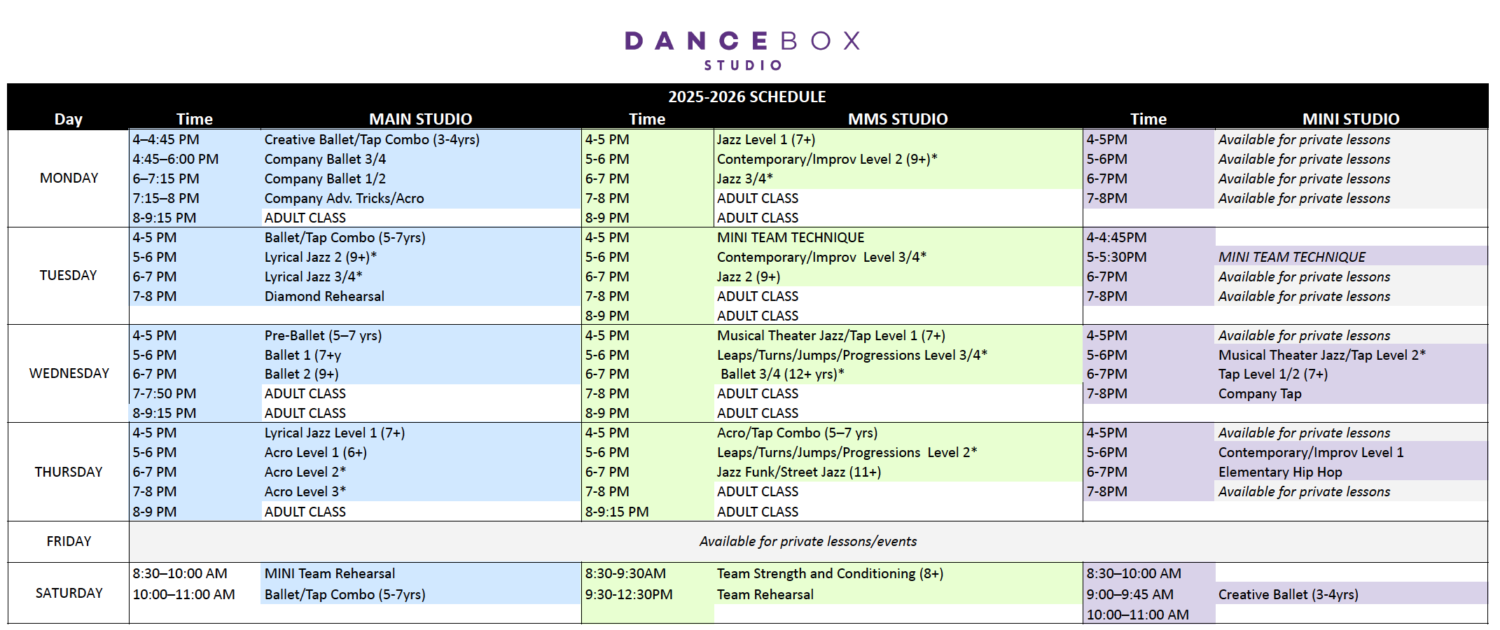
Task: Select the SATURDAY row label
Action: click(69, 593)
